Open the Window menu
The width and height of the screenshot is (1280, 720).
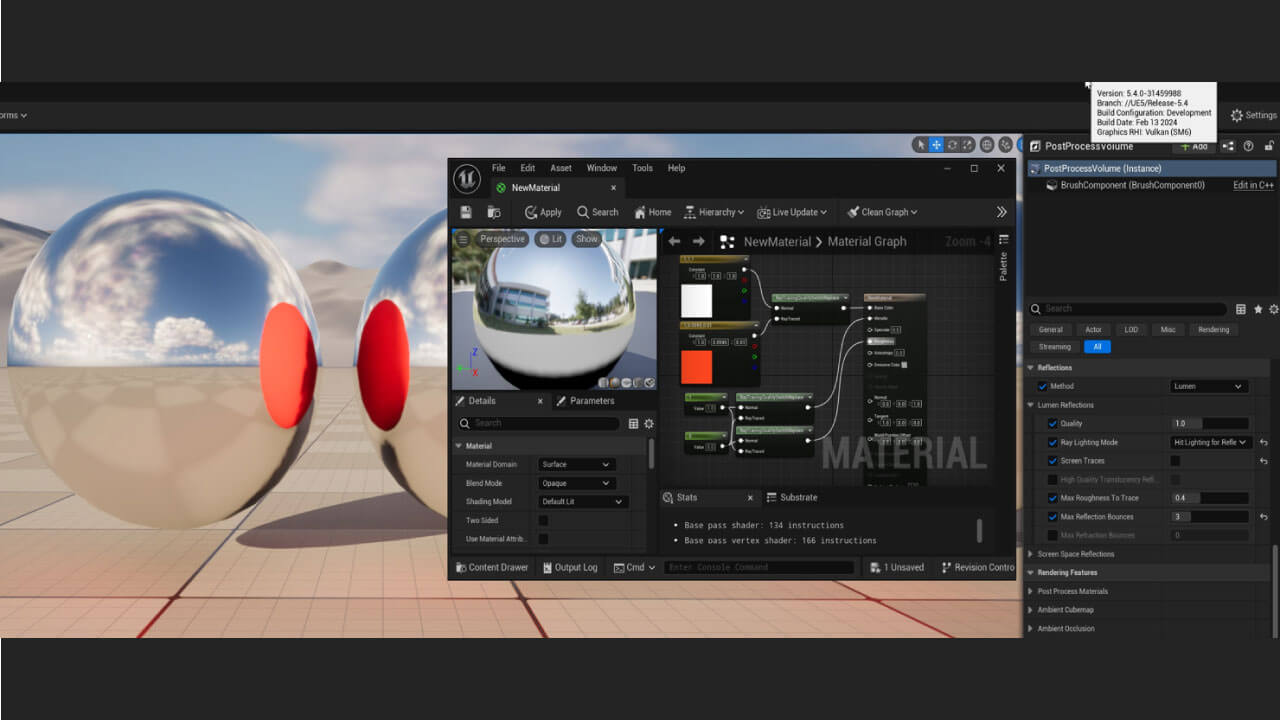601,168
